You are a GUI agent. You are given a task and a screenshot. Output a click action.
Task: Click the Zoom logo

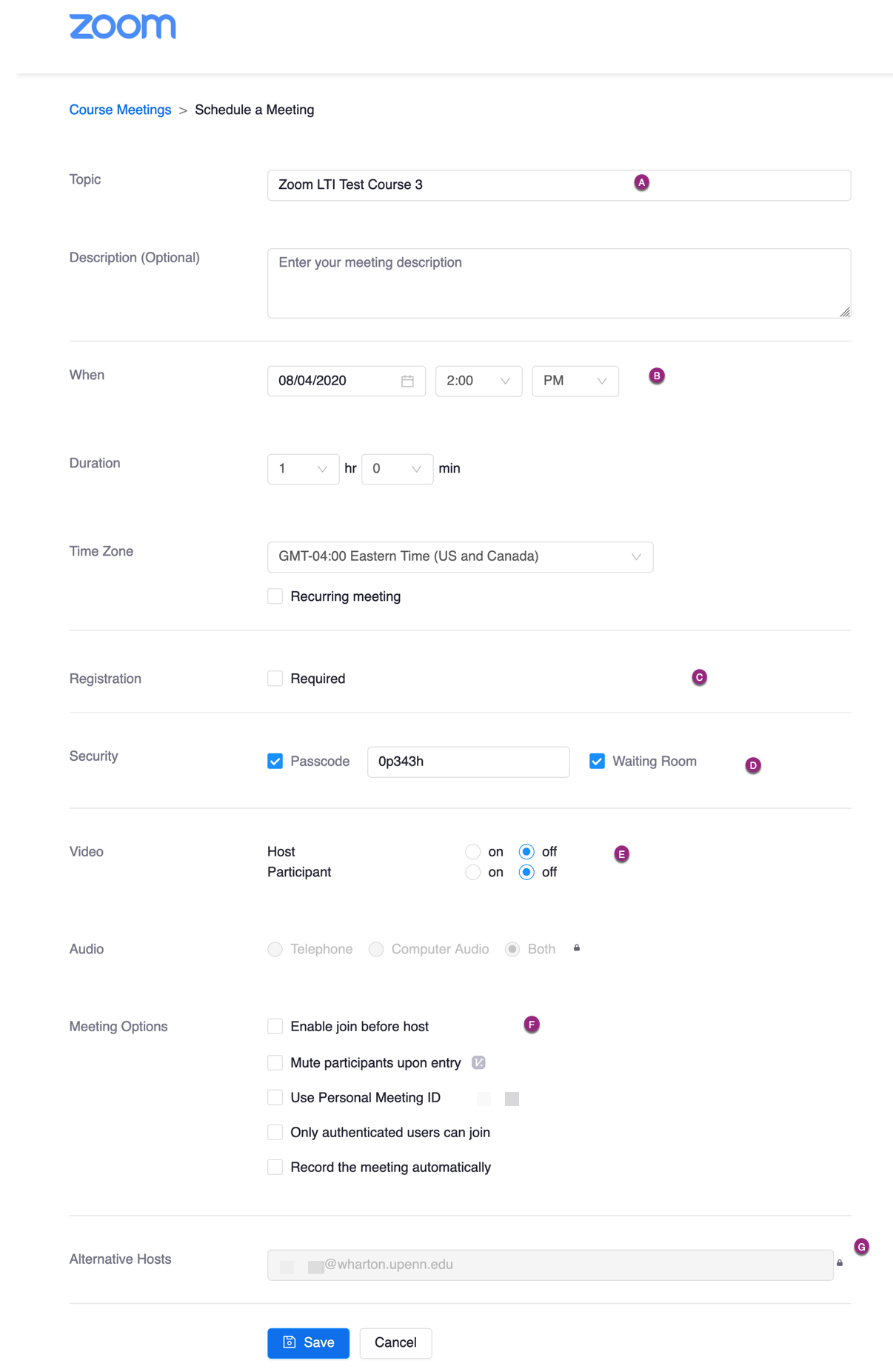[122, 27]
